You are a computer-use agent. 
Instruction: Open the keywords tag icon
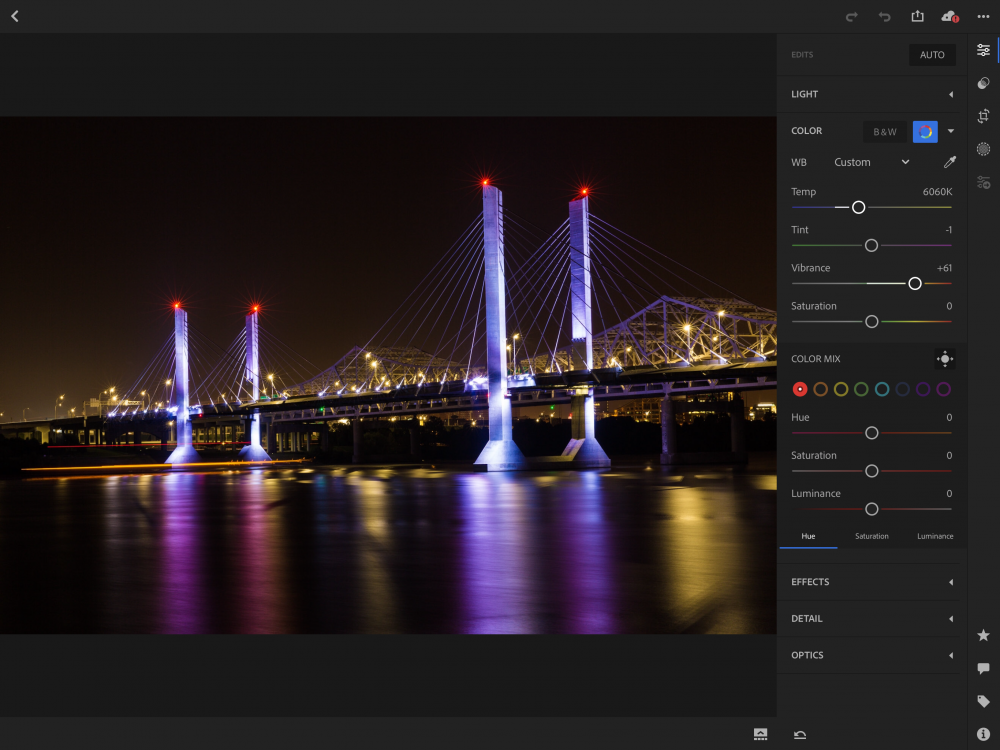[x=983, y=701]
